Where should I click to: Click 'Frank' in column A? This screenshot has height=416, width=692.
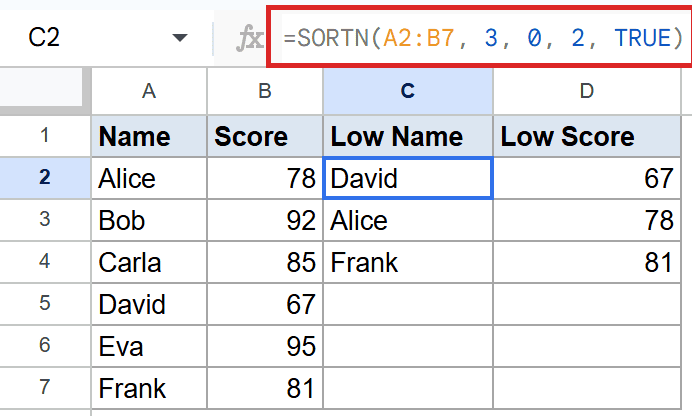[x=149, y=388]
